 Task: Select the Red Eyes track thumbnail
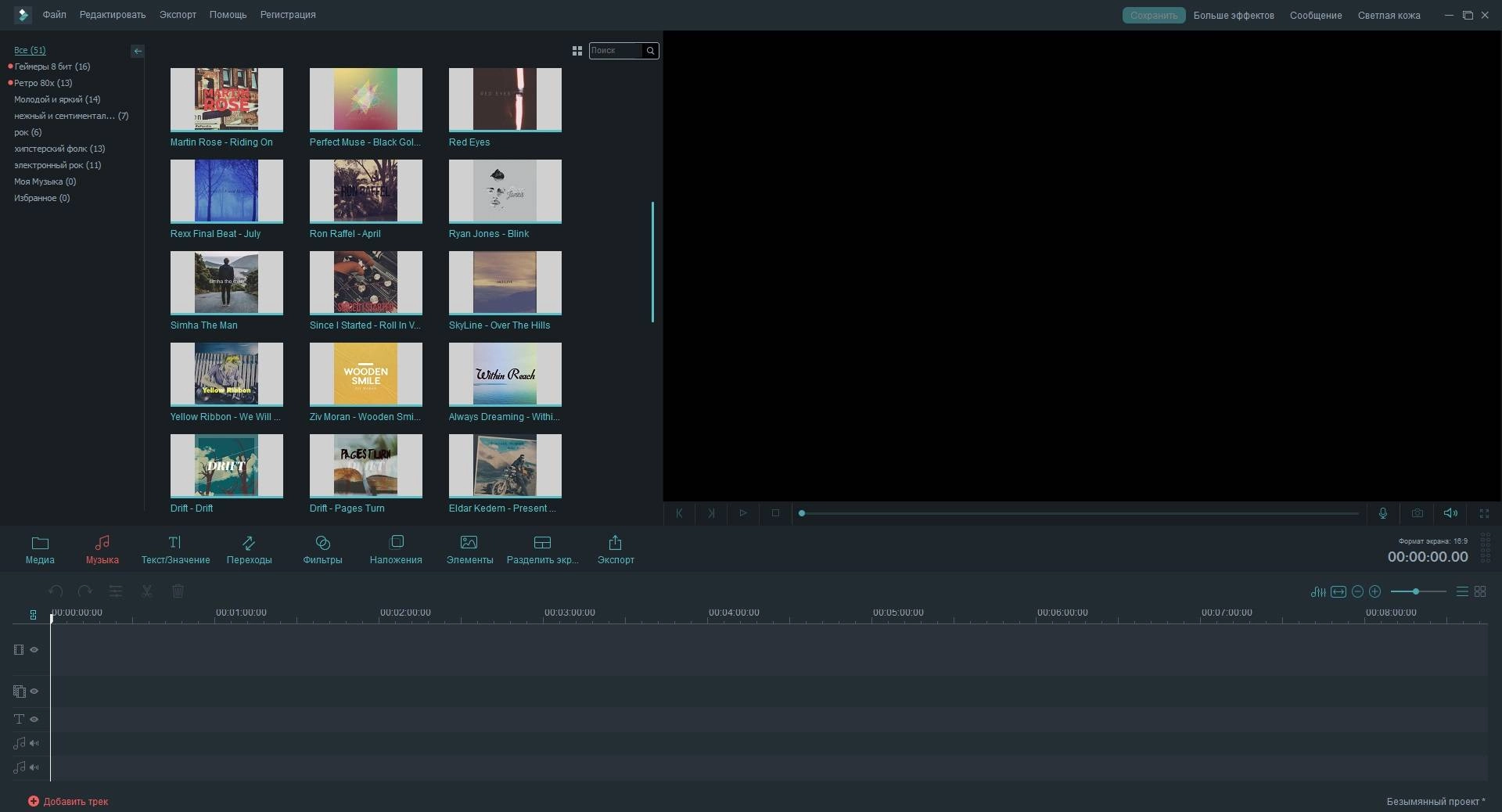tap(505, 99)
